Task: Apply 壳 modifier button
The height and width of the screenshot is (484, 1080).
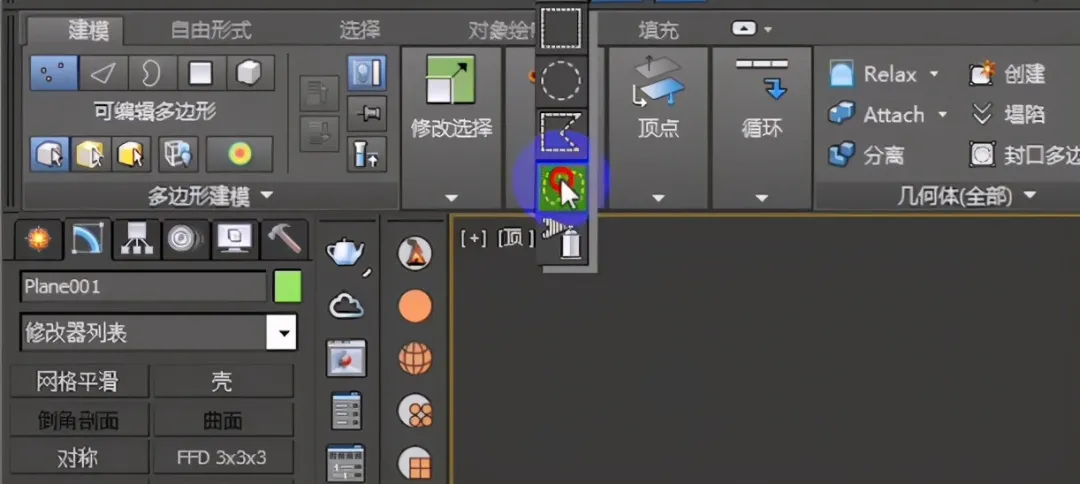Action: (x=223, y=381)
